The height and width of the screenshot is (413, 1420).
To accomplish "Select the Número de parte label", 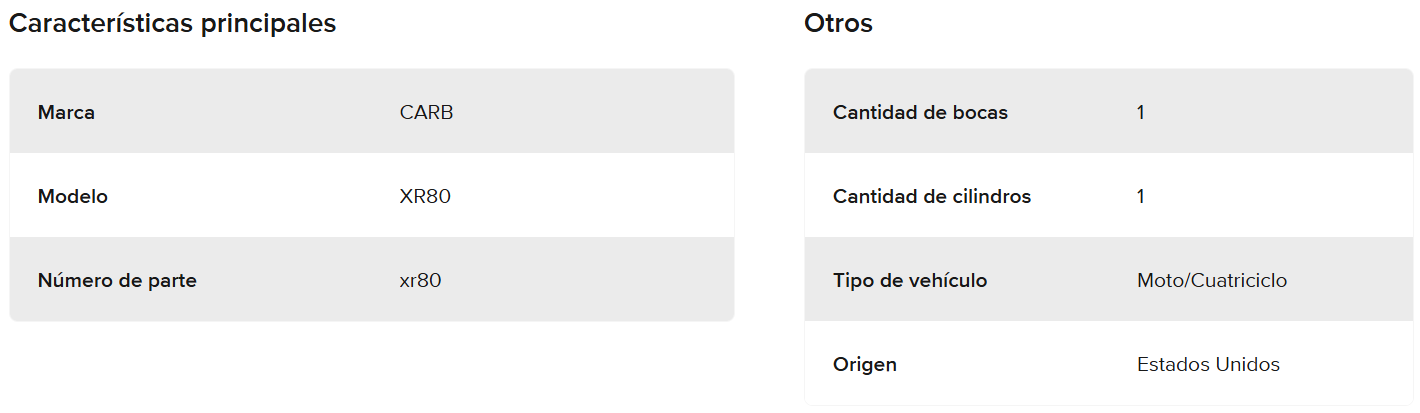I will point(117,281).
